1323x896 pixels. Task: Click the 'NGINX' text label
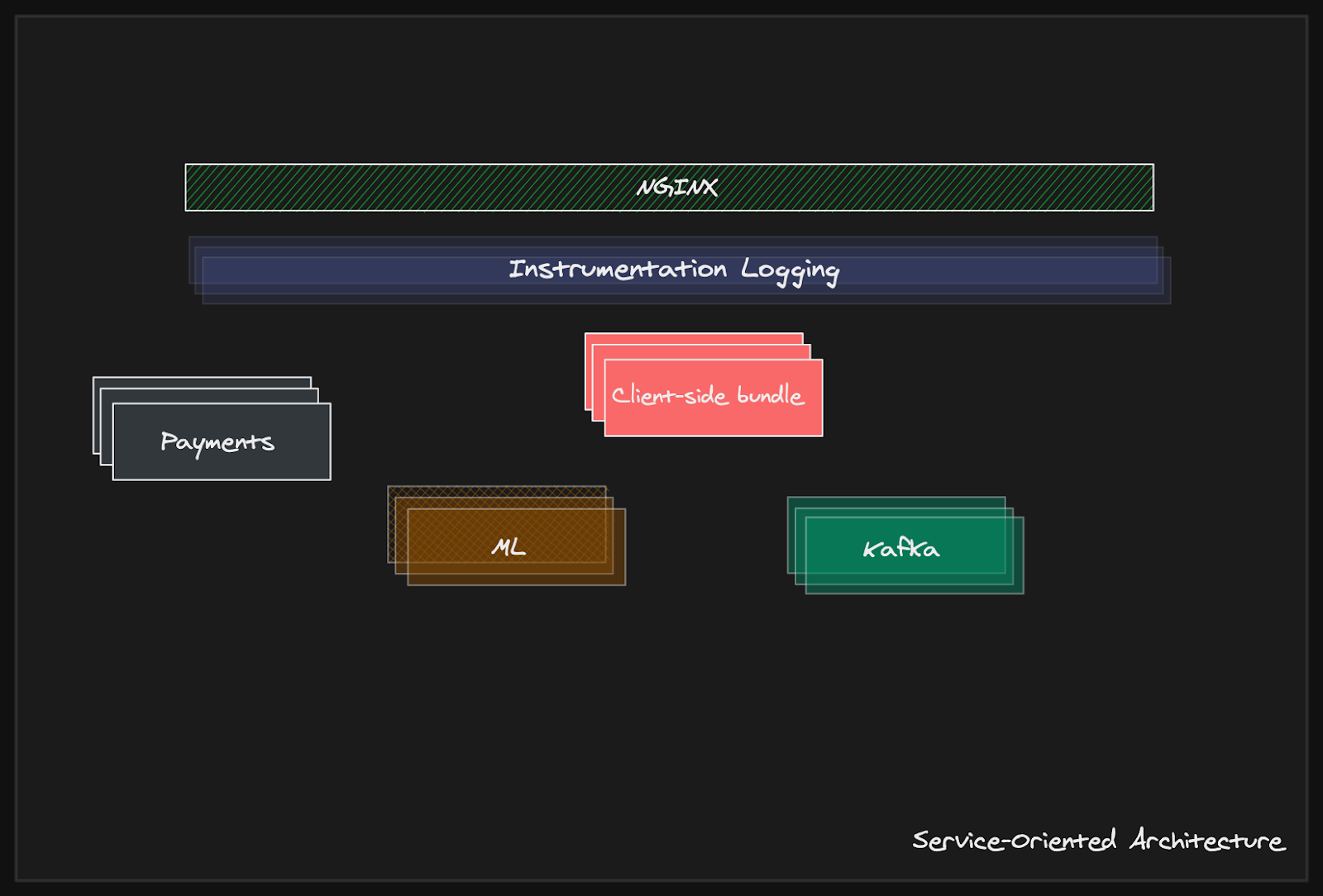click(677, 188)
